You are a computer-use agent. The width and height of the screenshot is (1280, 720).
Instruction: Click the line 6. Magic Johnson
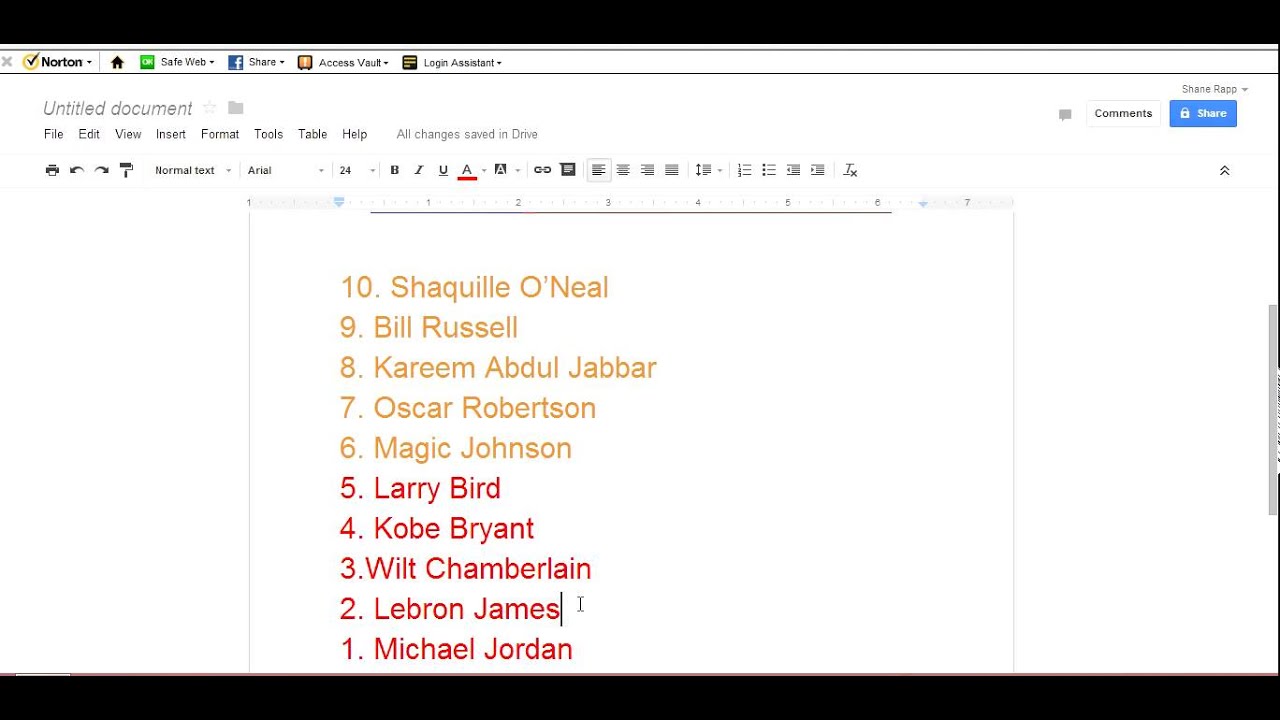(x=455, y=448)
